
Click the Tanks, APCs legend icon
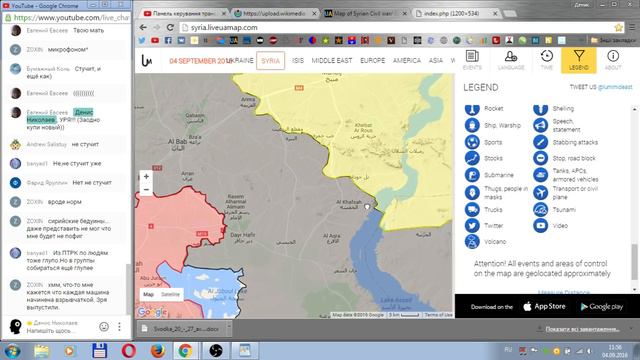pyautogui.click(x=540, y=175)
